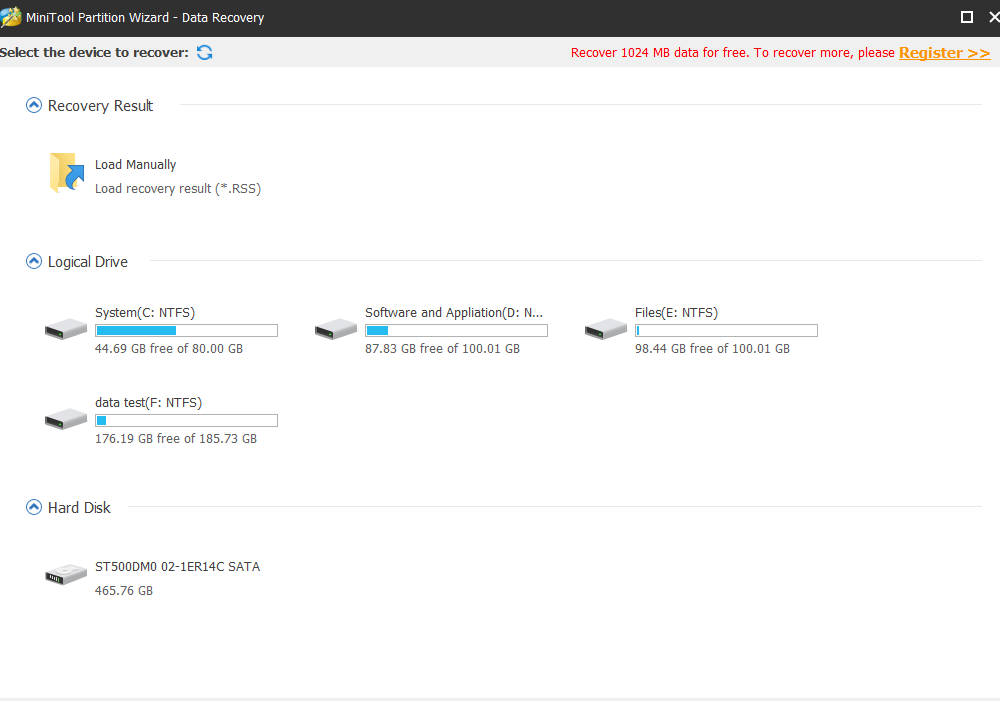The width and height of the screenshot is (1000, 701).
Task: Collapse the Logical Drive section
Action: (x=34, y=262)
